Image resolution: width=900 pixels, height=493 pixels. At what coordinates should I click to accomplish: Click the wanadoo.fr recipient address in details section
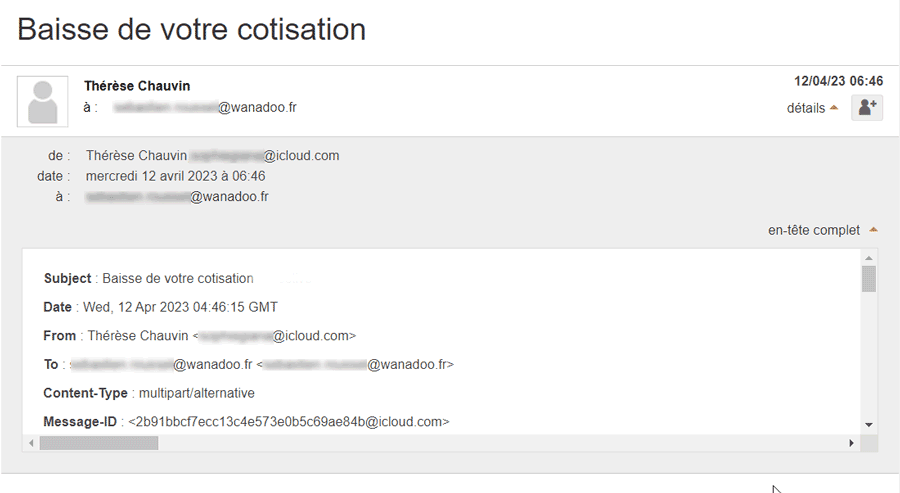(x=177, y=197)
